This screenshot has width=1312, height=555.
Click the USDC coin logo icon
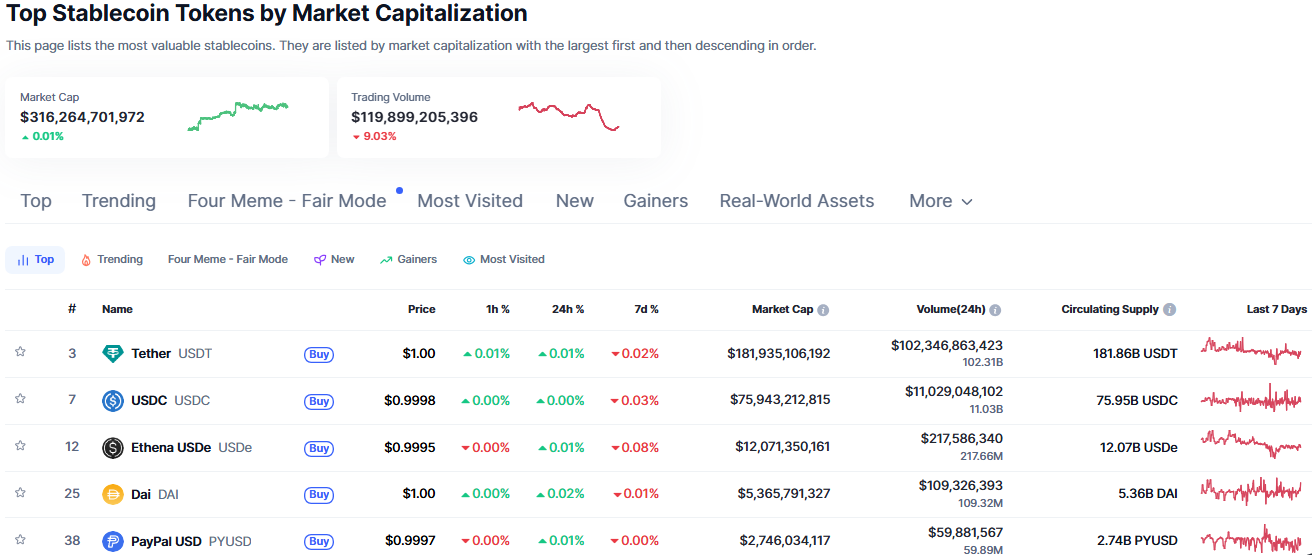click(113, 401)
